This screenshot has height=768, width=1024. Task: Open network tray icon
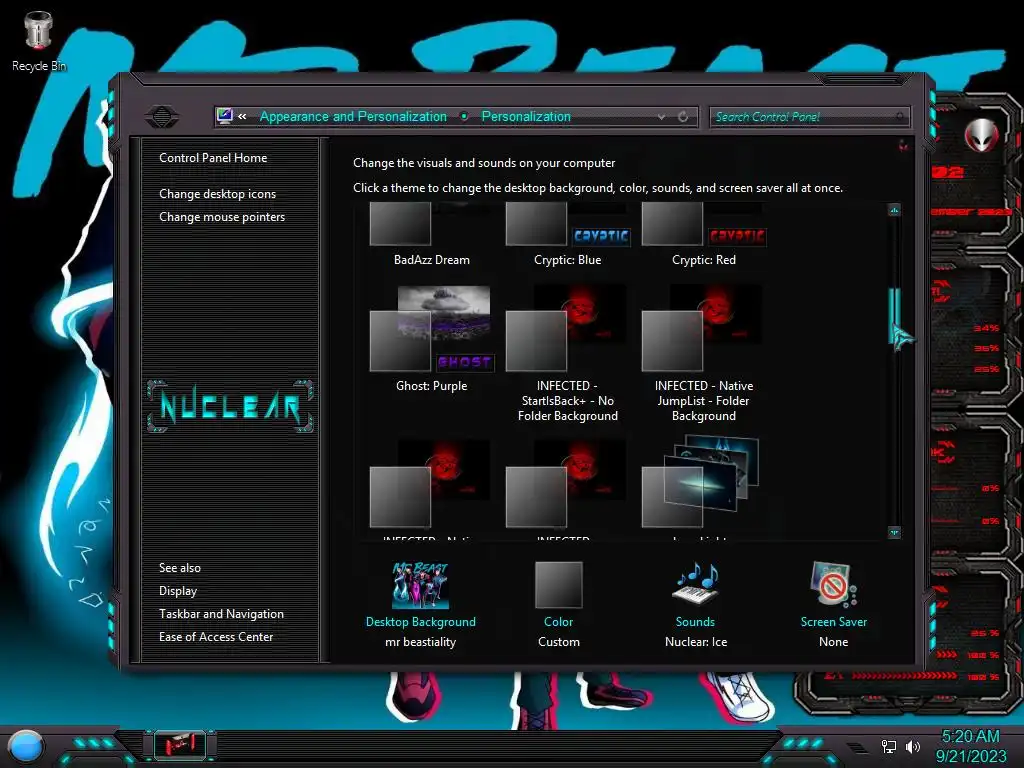click(x=889, y=746)
